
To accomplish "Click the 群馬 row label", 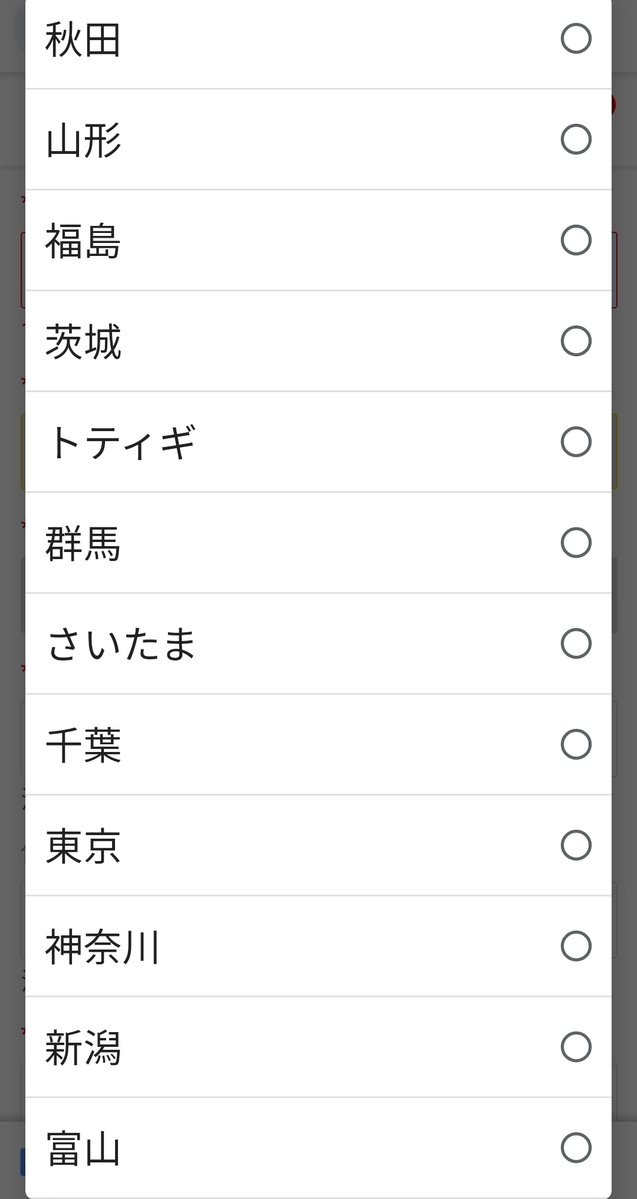I will coord(83,544).
